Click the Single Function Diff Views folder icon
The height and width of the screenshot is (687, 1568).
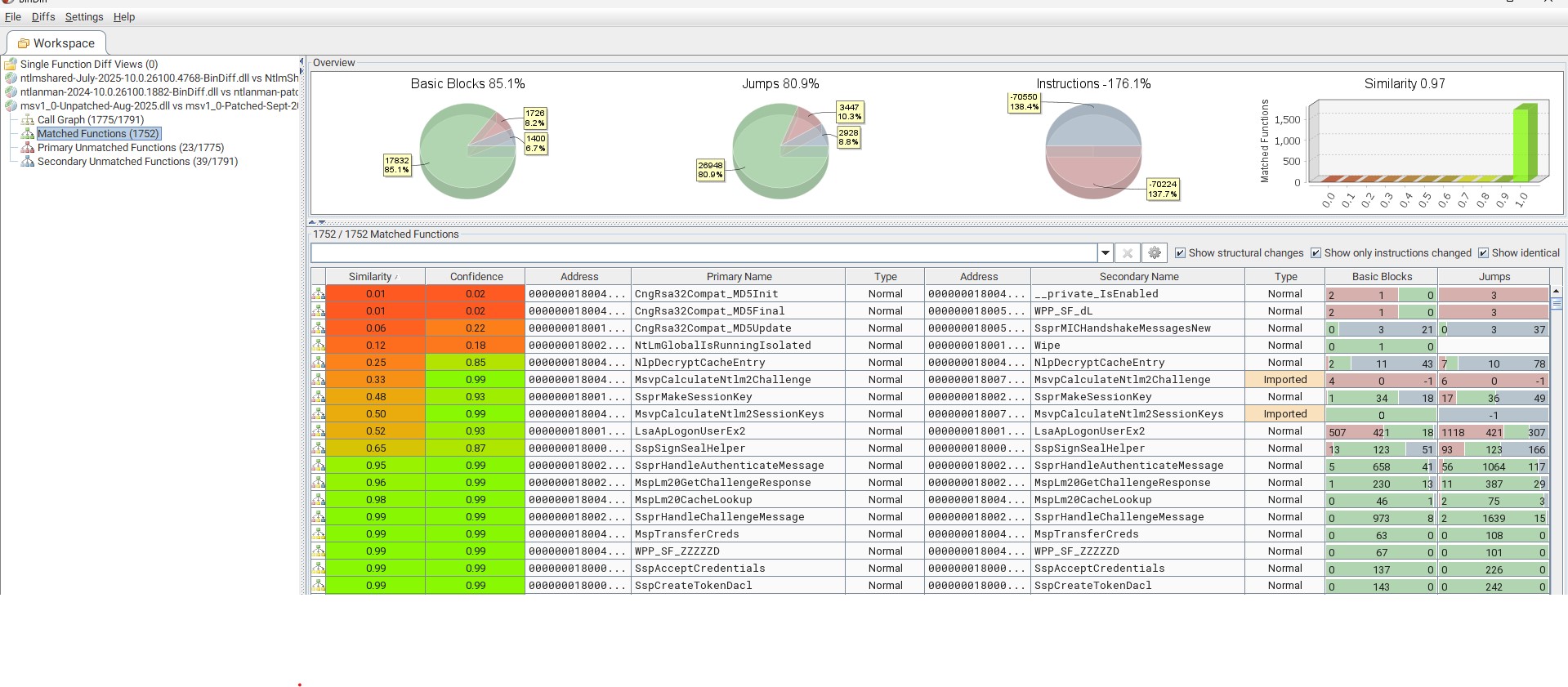tap(11, 65)
